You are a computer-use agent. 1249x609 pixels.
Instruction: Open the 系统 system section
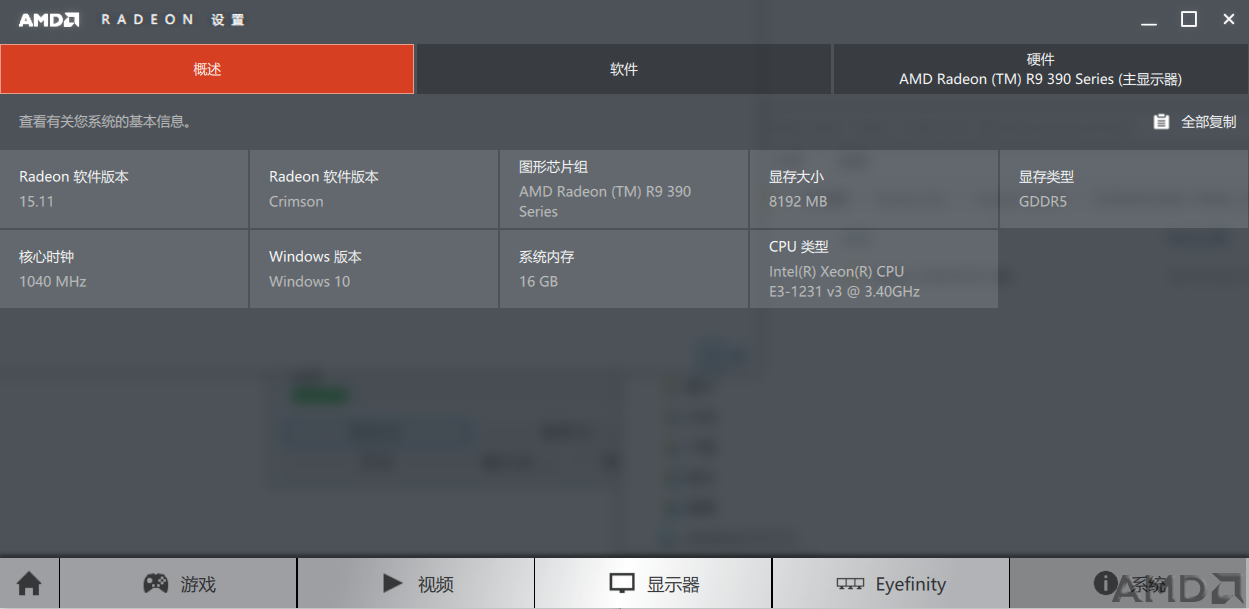(1129, 583)
